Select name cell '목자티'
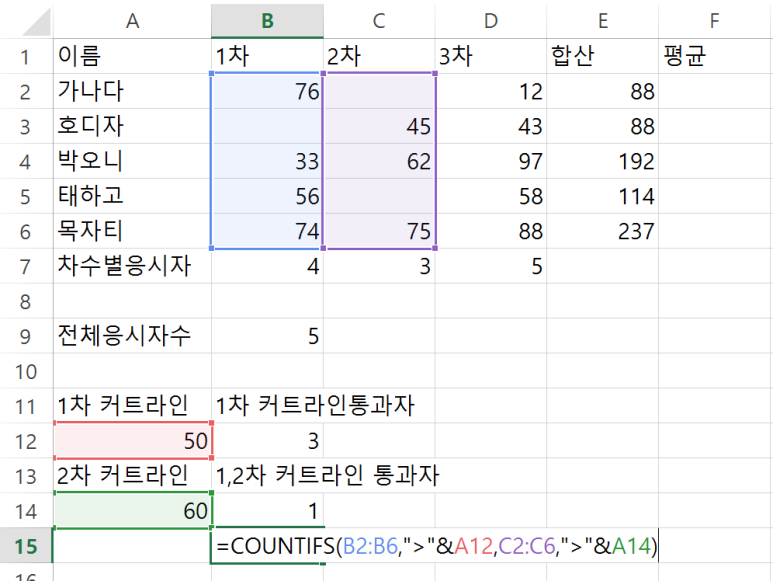The height and width of the screenshot is (581, 773). tap(132, 232)
